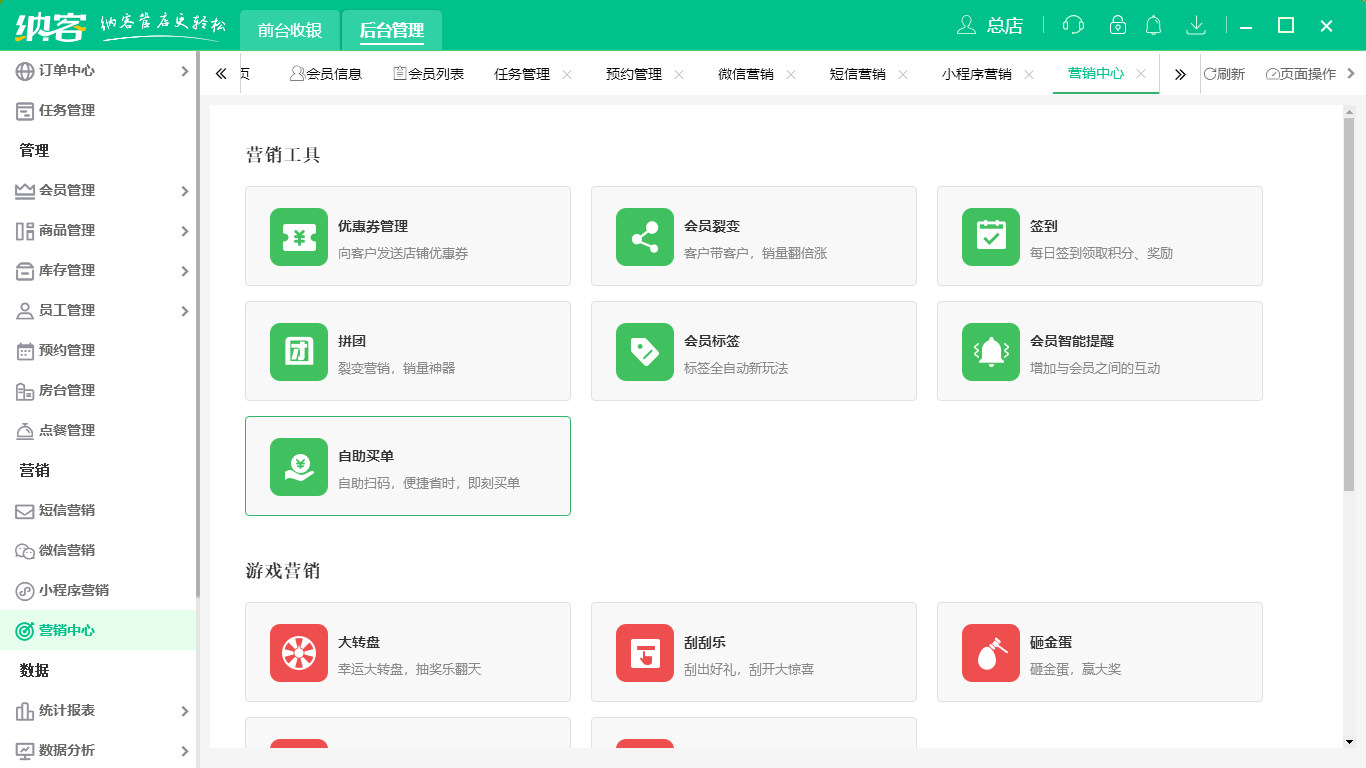Select the group-buy (拼团) icon
This screenshot has height=768, width=1366.
(299, 352)
